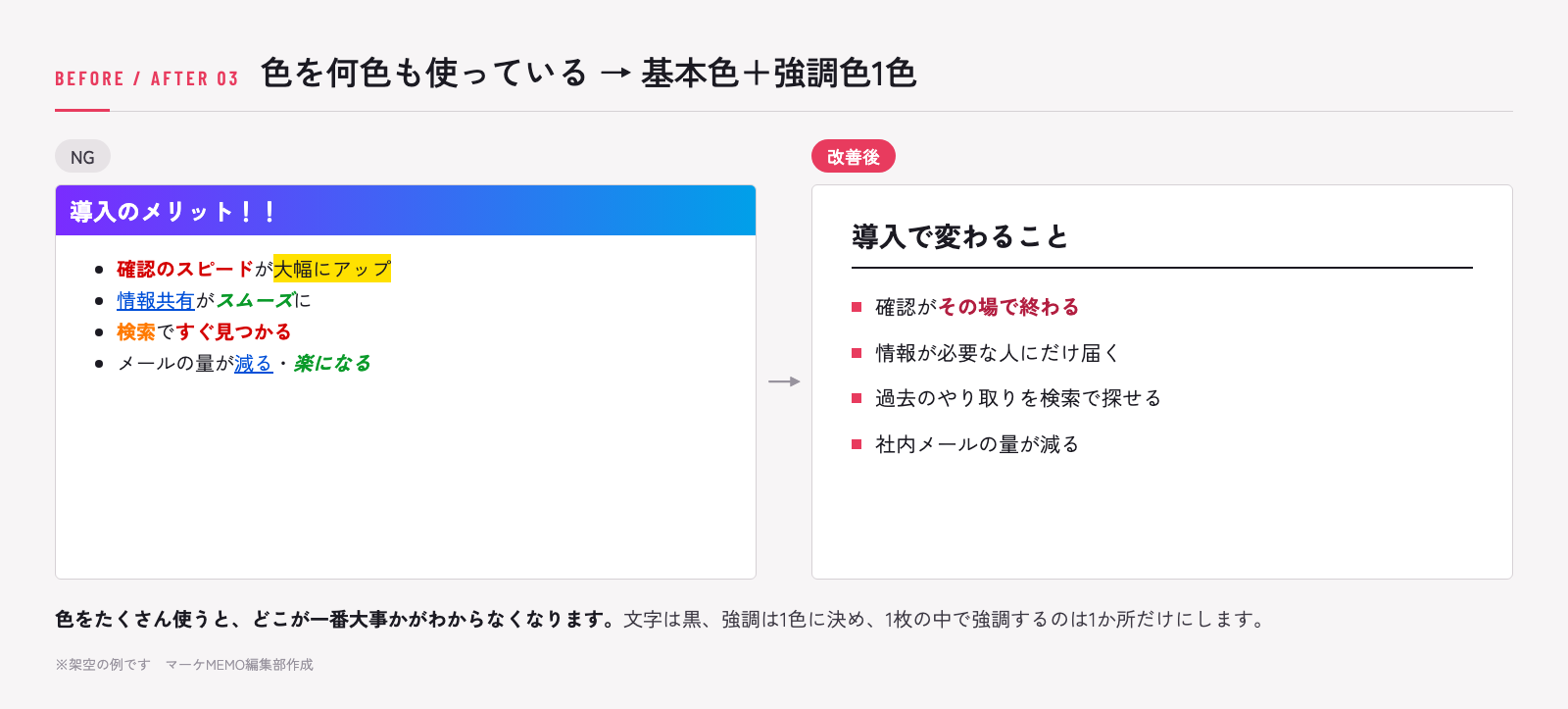Click the green italic text 'スムーズ'
The width and height of the screenshot is (1568, 709).
pyautogui.click(x=255, y=300)
